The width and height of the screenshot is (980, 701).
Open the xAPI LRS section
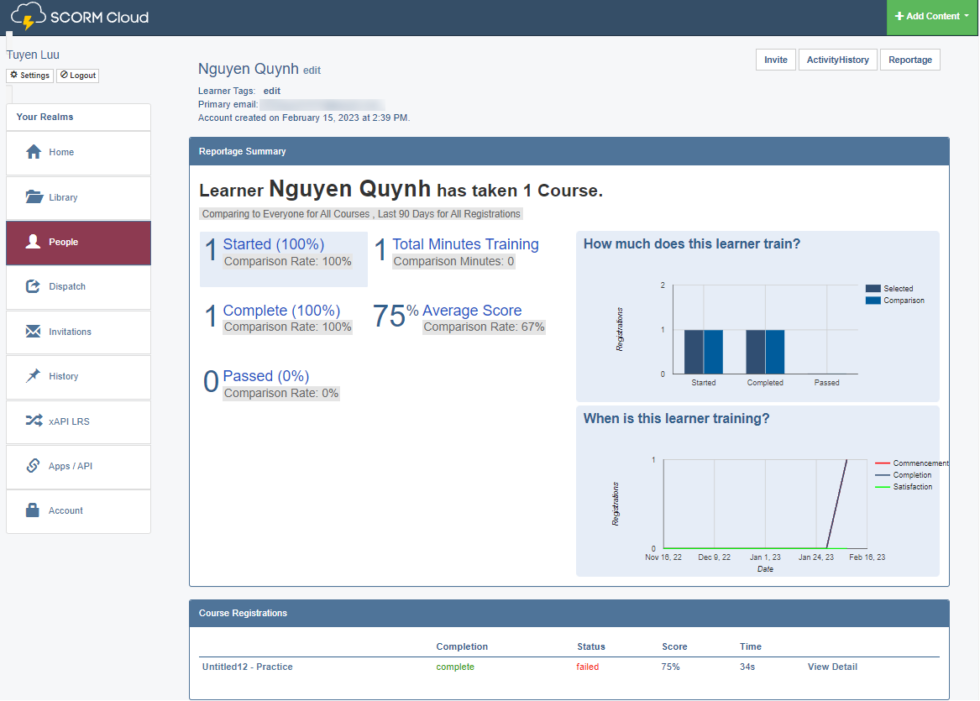(x=78, y=421)
